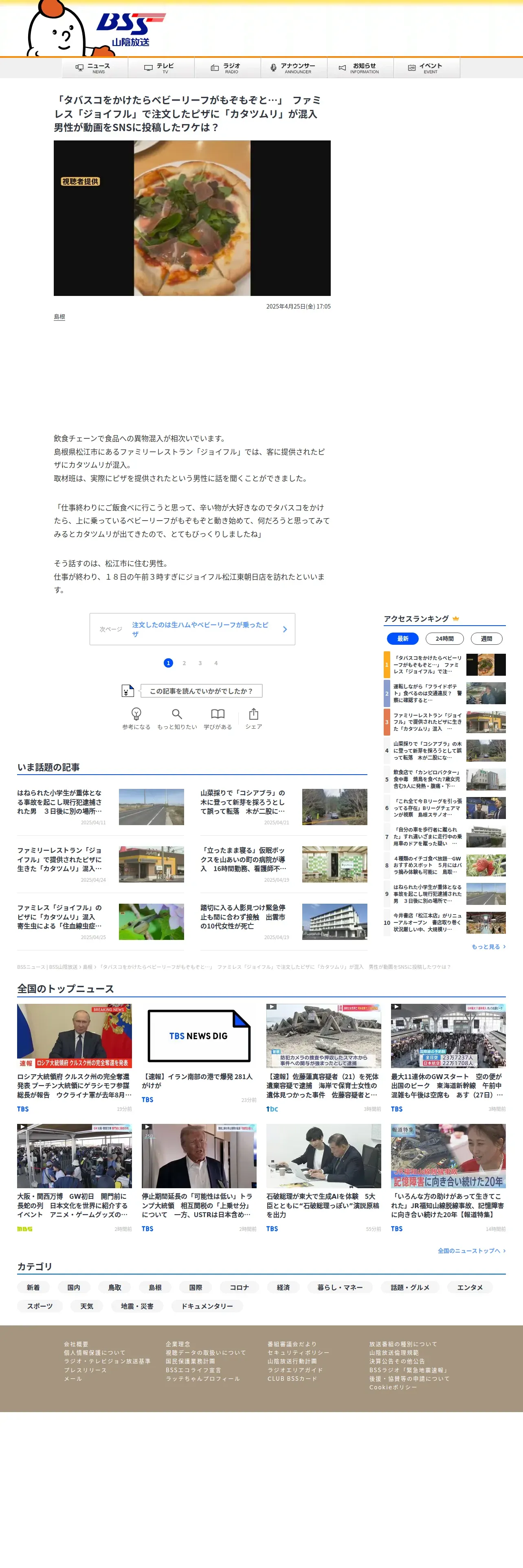Open article 立ったまま寝る 仮眠ボックス
Image resolution: width=523 pixels, height=1568 pixels.
[284, 864]
